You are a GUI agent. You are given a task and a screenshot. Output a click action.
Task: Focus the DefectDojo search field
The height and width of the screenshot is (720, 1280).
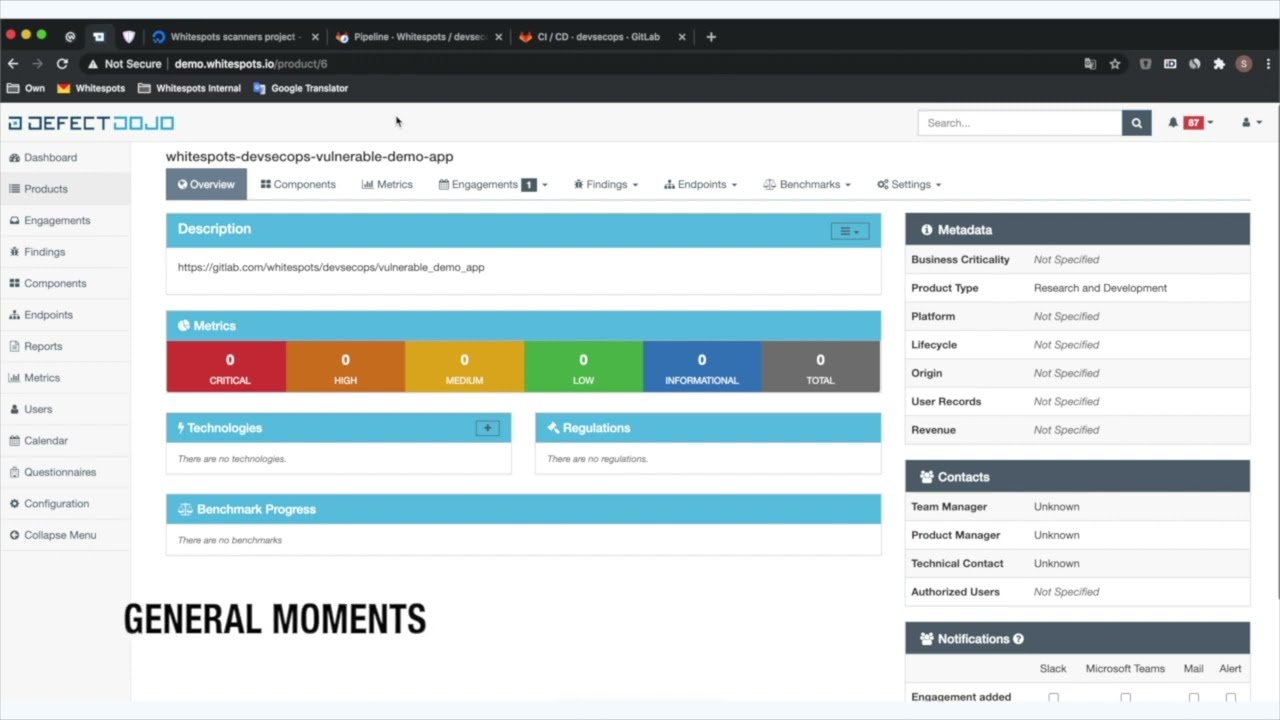[x=1020, y=123]
